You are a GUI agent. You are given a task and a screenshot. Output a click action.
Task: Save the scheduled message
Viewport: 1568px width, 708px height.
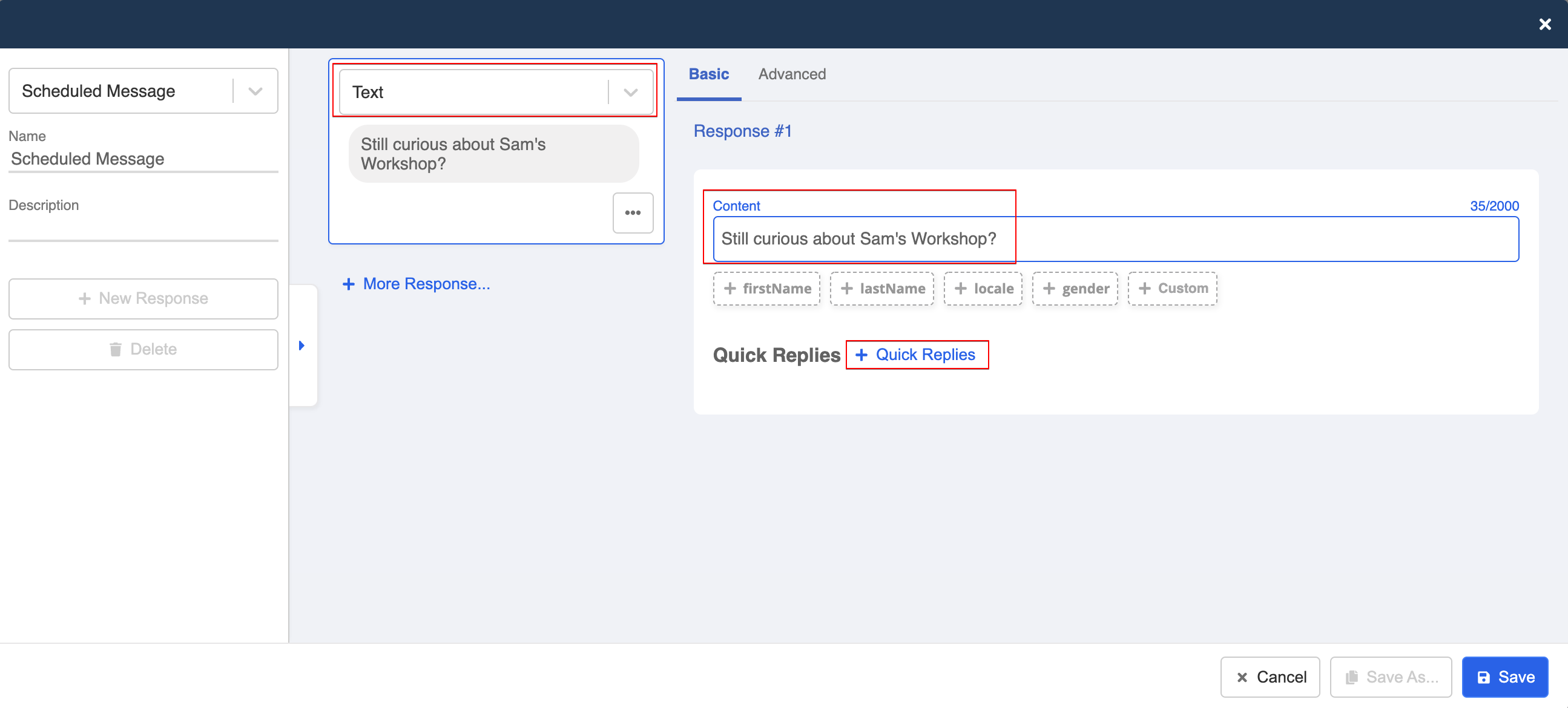tap(1504, 677)
